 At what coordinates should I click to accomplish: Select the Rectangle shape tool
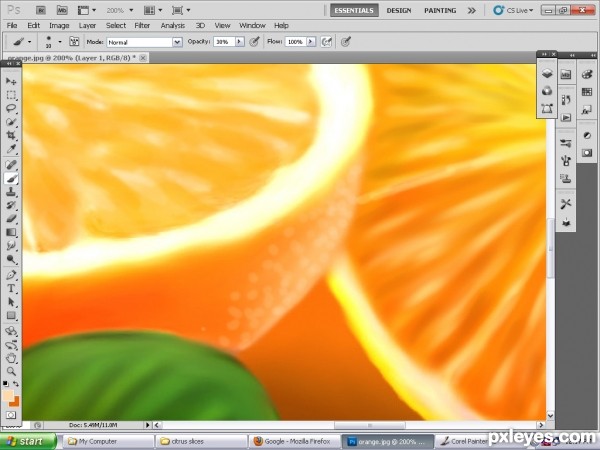[11, 316]
